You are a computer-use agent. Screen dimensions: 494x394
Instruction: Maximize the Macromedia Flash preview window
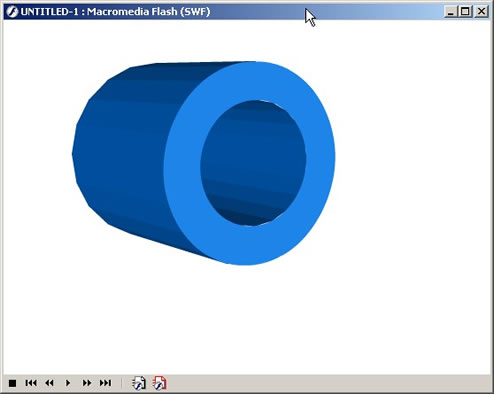[x=465, y=12]
